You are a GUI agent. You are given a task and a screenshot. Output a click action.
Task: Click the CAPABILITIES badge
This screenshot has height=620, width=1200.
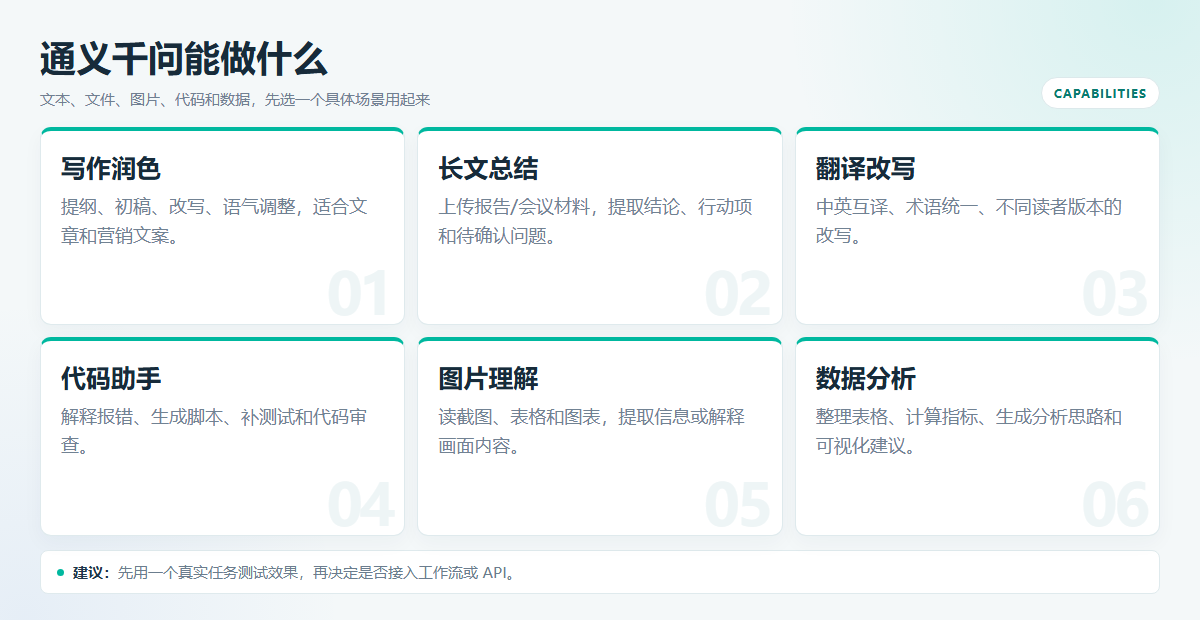tap(1100, 93)
